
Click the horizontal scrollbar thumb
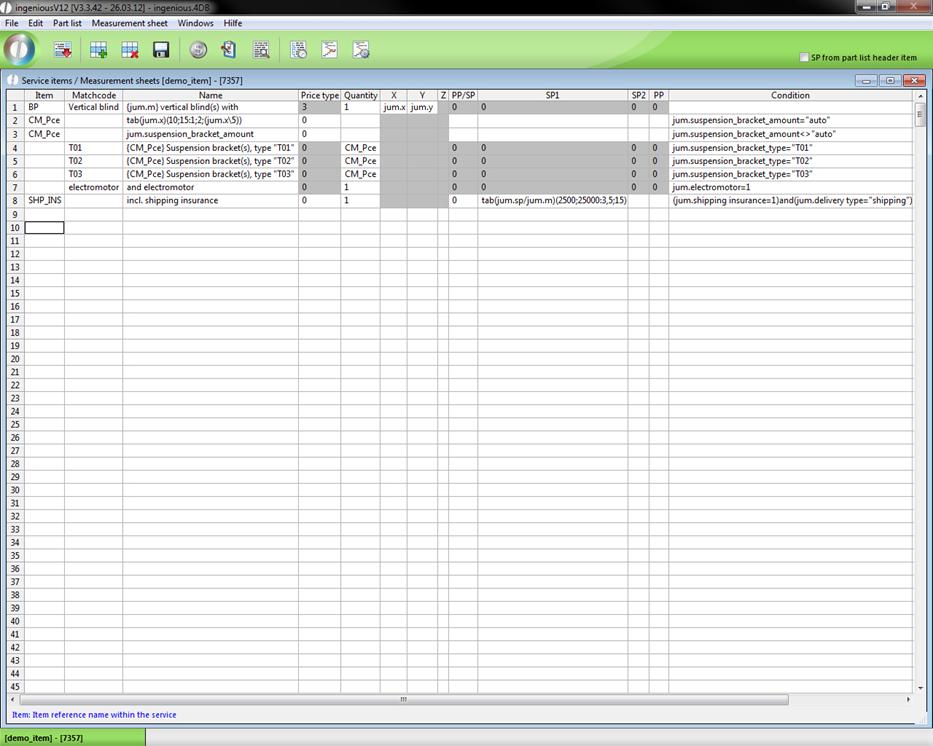[403, 700]
